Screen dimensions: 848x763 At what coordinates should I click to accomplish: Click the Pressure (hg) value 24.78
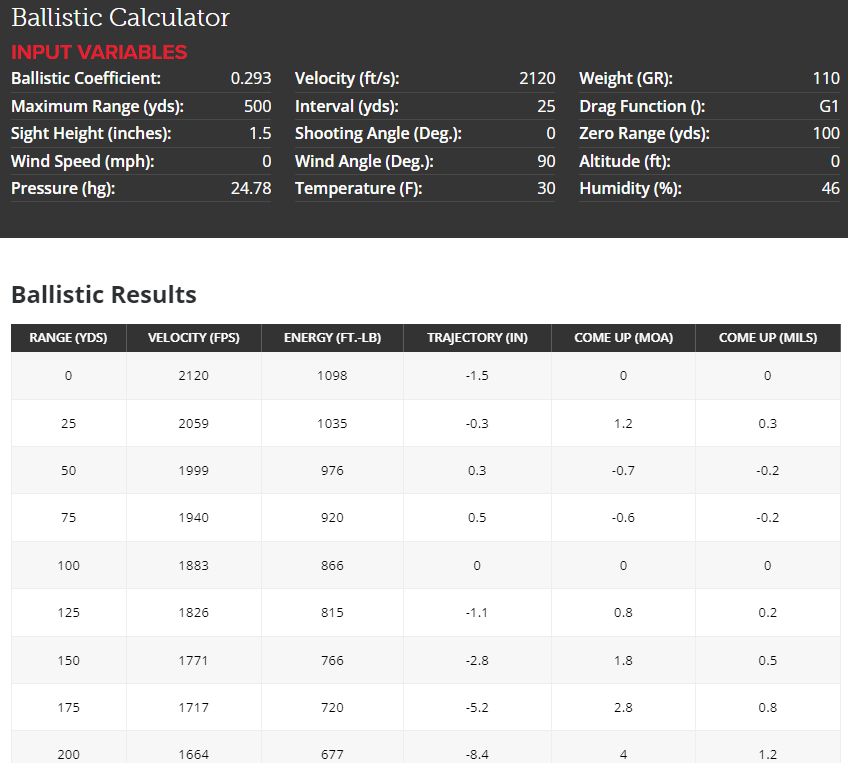click(251, 188)
